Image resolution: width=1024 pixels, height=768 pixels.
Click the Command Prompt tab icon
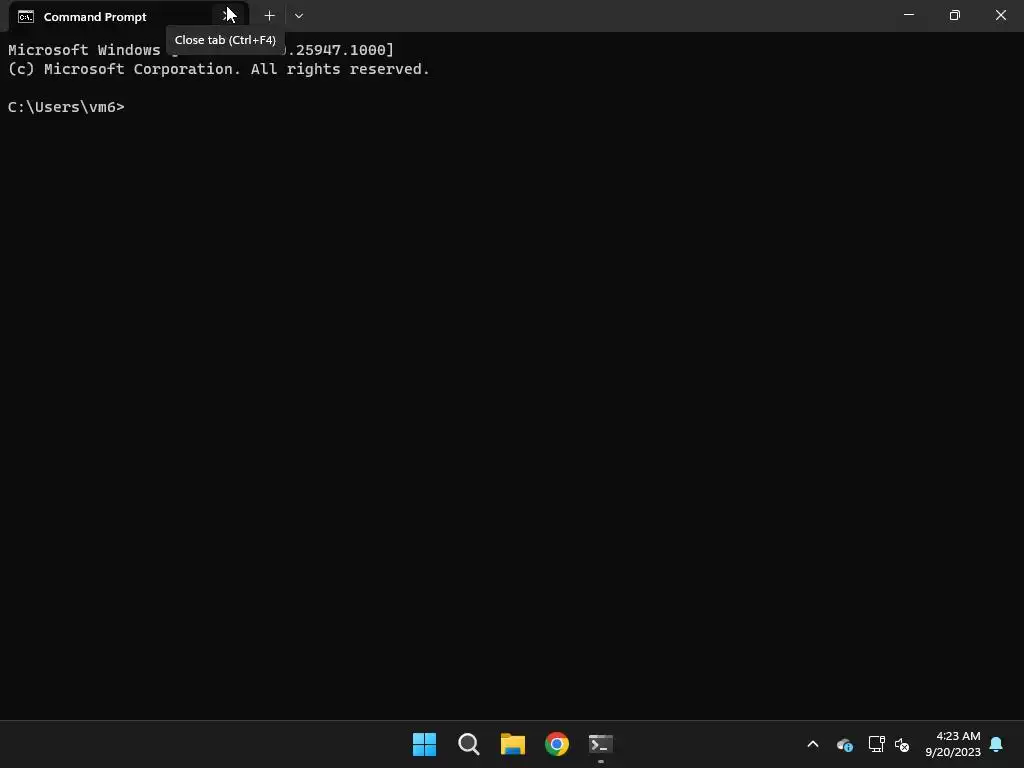26,17
